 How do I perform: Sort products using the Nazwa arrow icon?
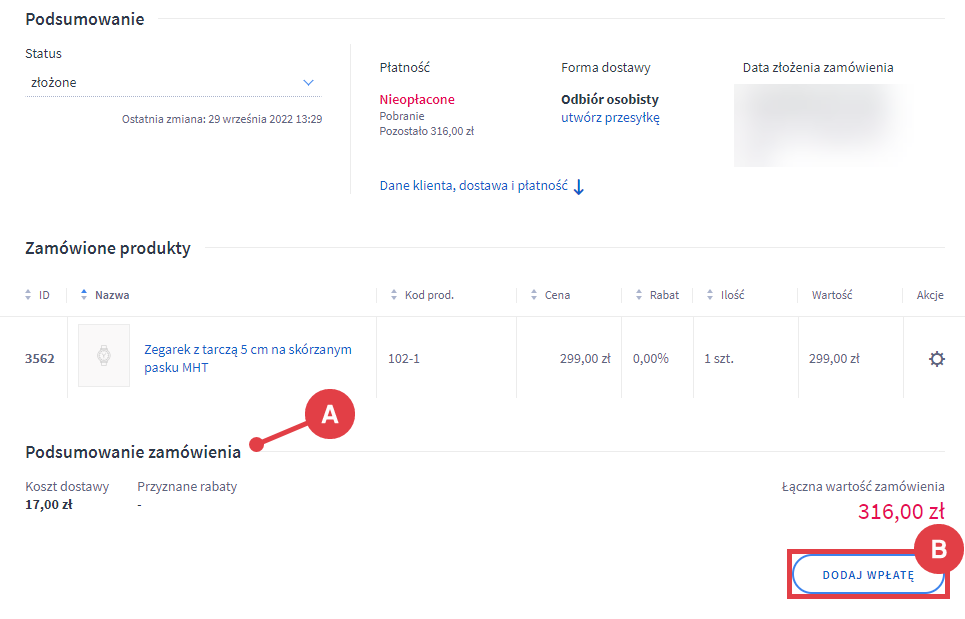point(84,295)
